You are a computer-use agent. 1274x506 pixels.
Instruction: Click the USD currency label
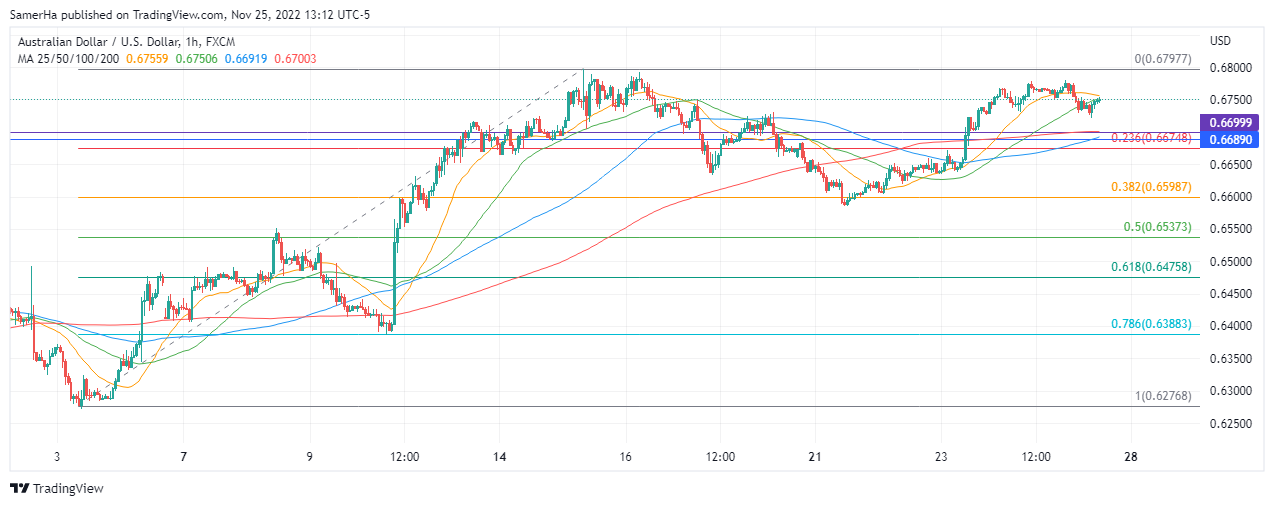click(x=1220, y=41)
